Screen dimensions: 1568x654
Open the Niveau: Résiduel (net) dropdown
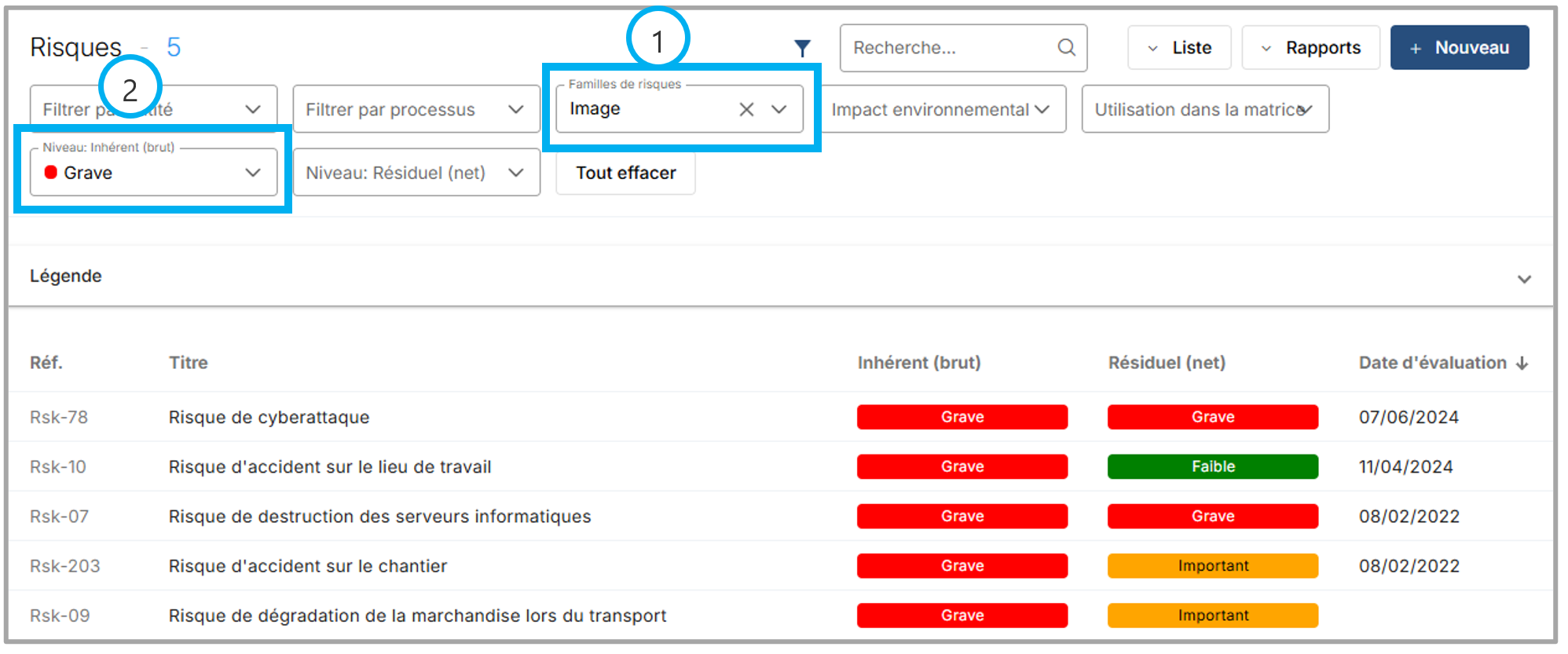pyautogui.click(x=416, y=173)
